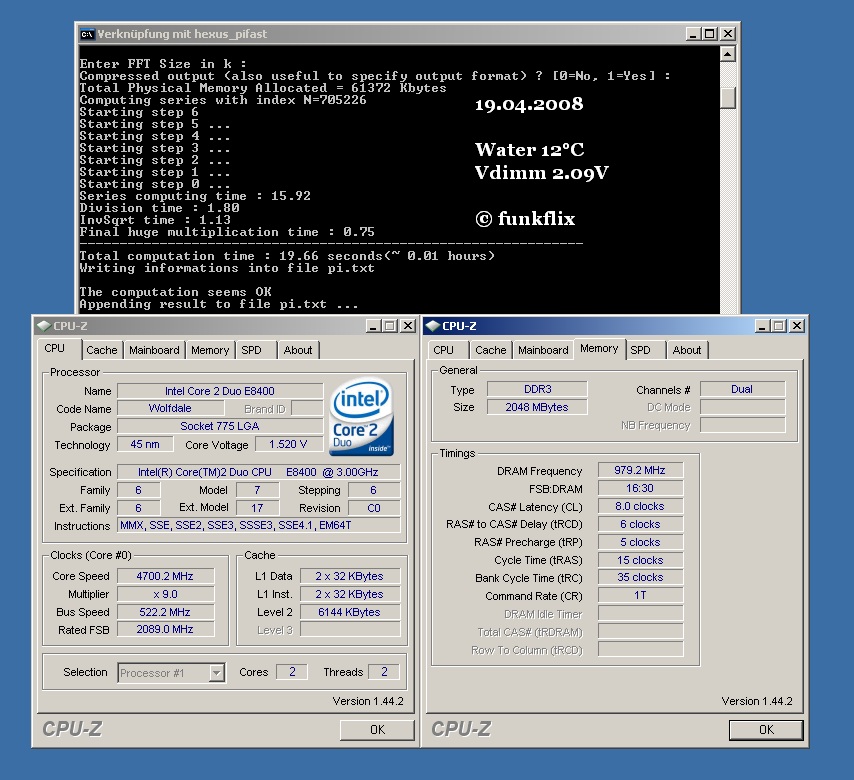Click the instructions field listing MMX, SSE
This screenshot has height=780, width=854.
(x=259, y=526)
